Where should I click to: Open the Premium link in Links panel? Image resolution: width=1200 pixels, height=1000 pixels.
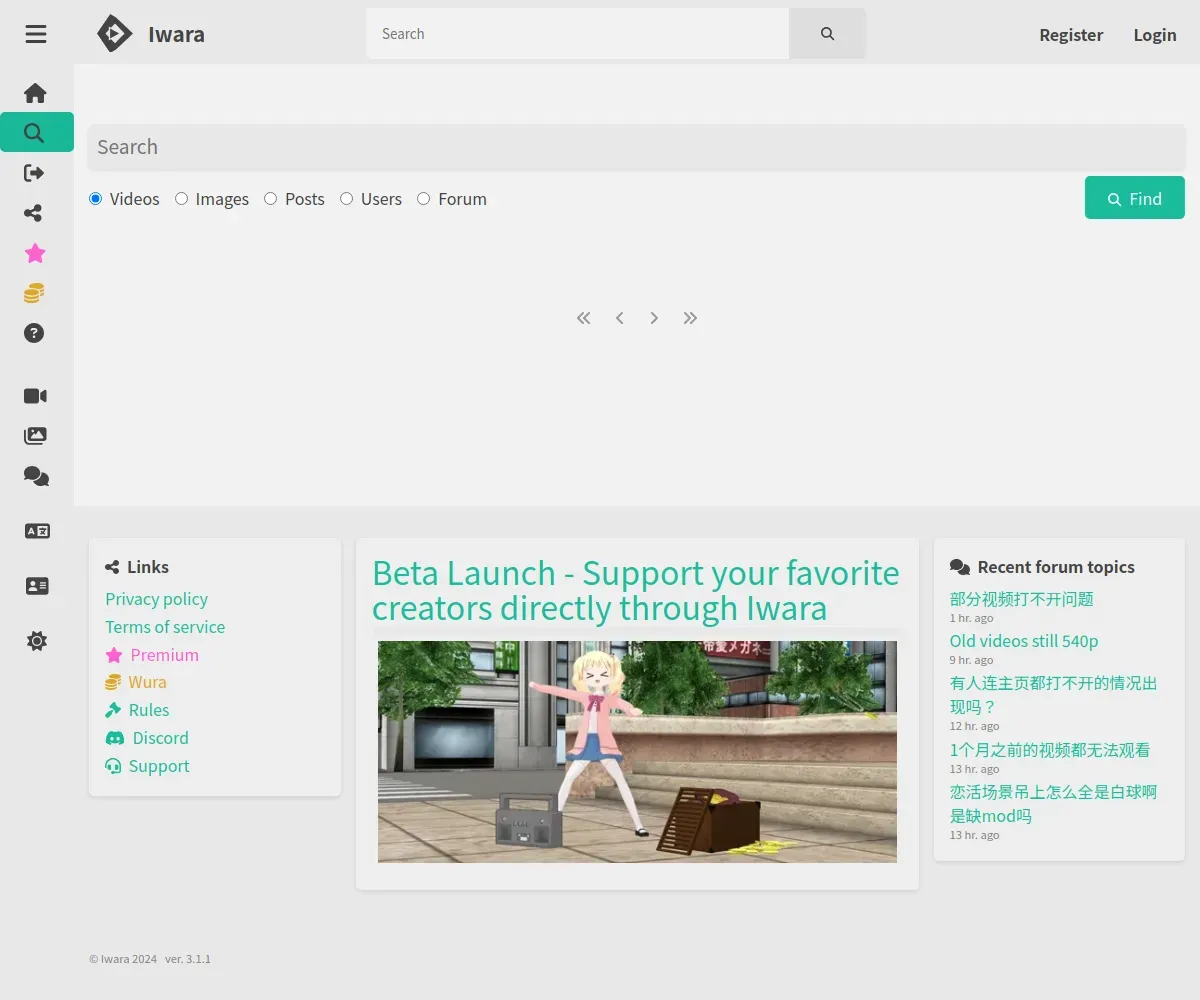(152, 655)
